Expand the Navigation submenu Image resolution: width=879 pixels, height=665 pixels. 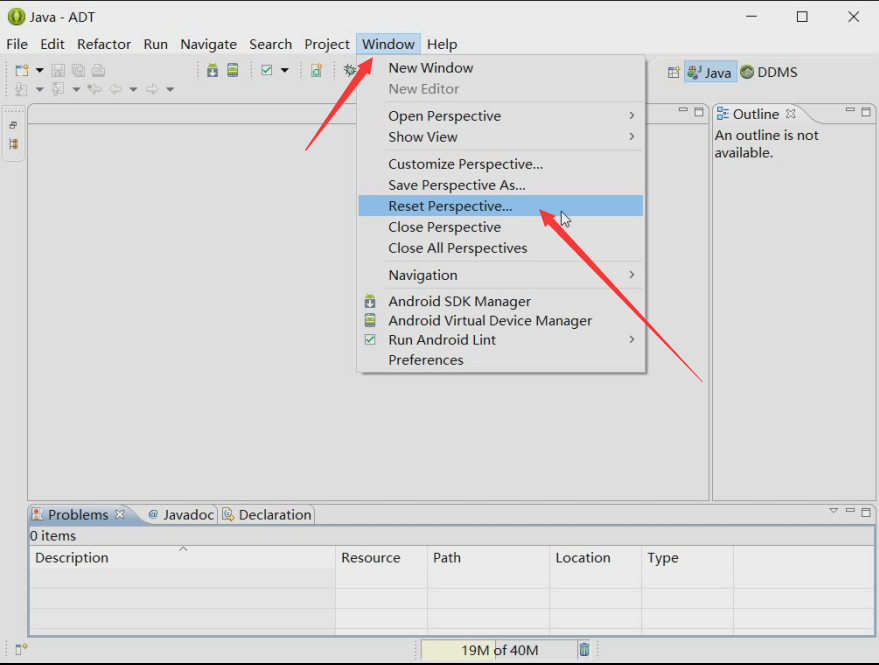point(501,275)
